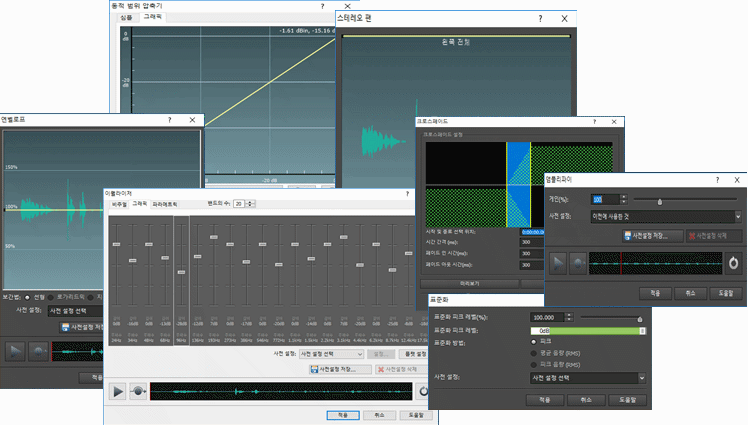Click the 적용 button in Normalize dialog
Image resolution: width=748 pixels, height=425 pixels.
point(545,400)
